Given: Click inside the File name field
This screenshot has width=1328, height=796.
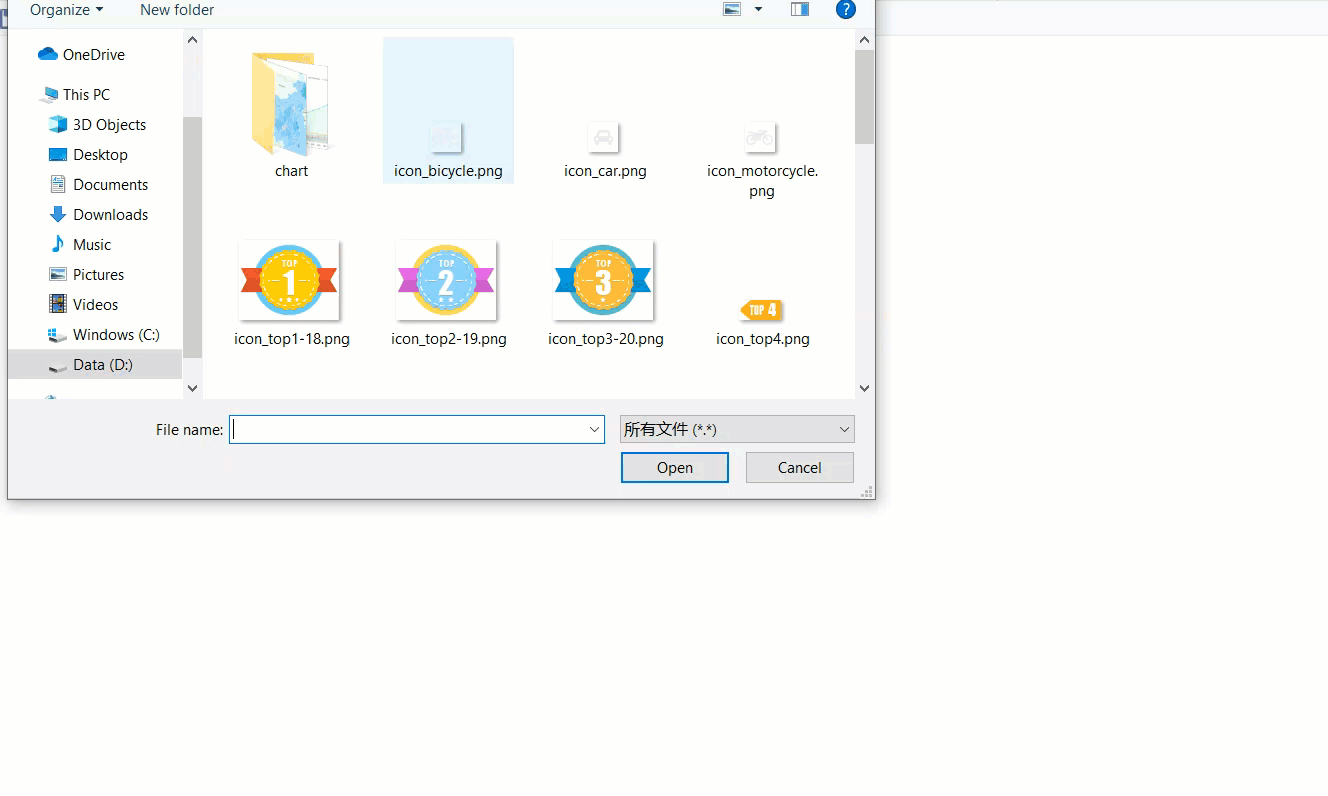Looking at the screenshot, I should pyautogui.click(x=400, y=428).
